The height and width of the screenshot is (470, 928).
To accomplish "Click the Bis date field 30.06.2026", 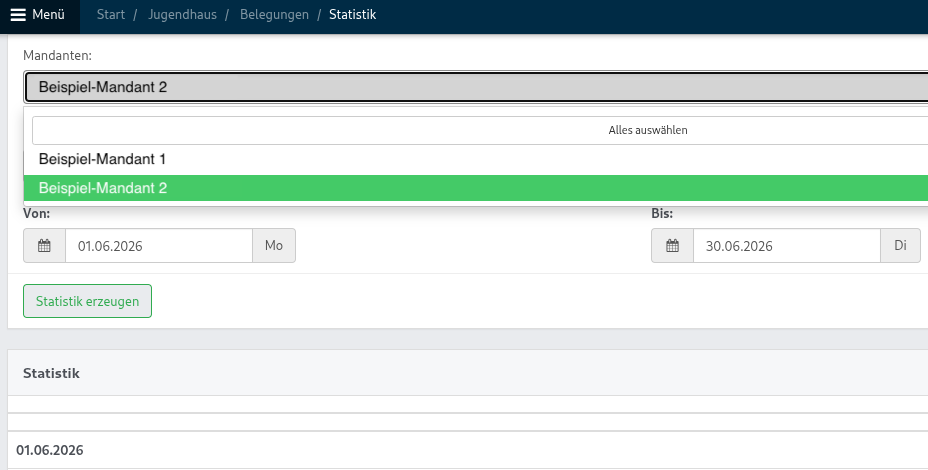I will pyautogui.click(x=787, y=246).
